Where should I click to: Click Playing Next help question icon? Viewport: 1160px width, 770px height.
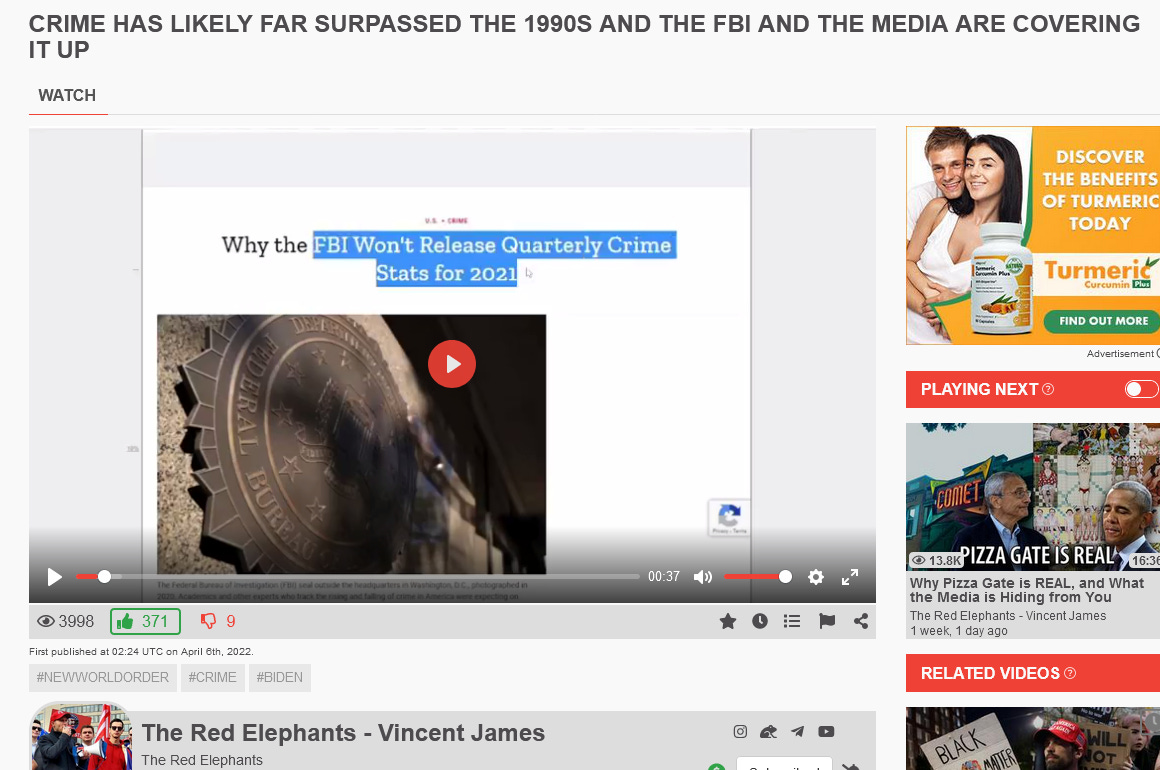[x=1048, y=389]
